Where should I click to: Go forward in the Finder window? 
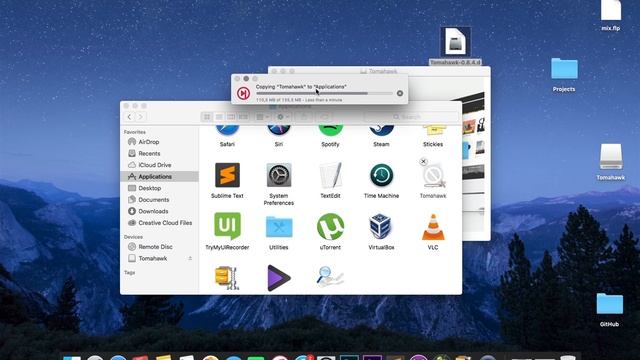[140, 117]
